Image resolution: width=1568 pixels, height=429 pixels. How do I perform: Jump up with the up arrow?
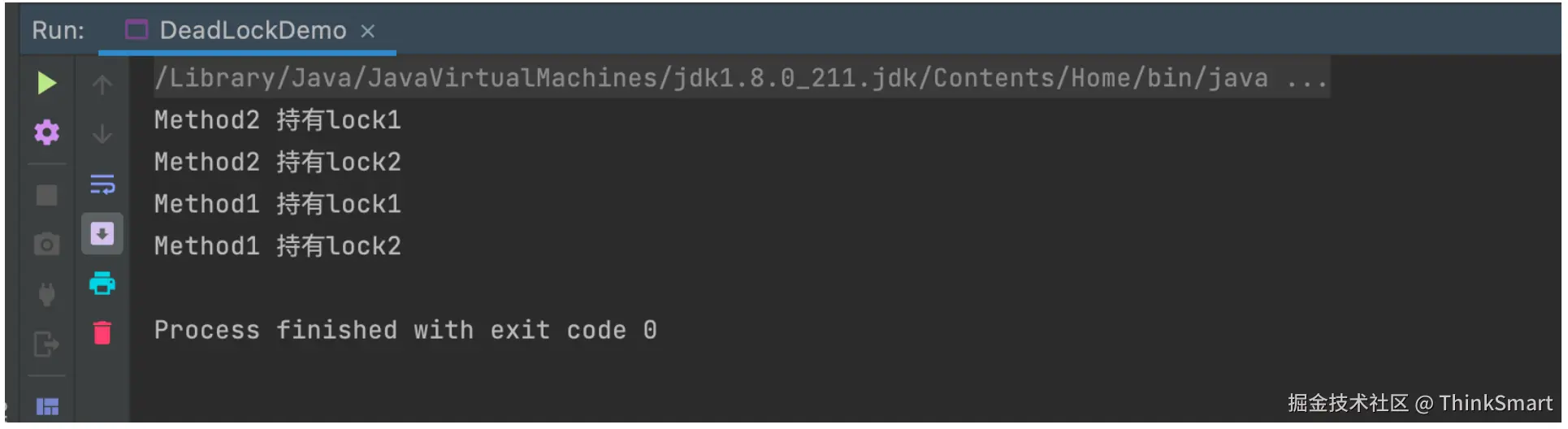pyautogui.click(x=102, y=84)
